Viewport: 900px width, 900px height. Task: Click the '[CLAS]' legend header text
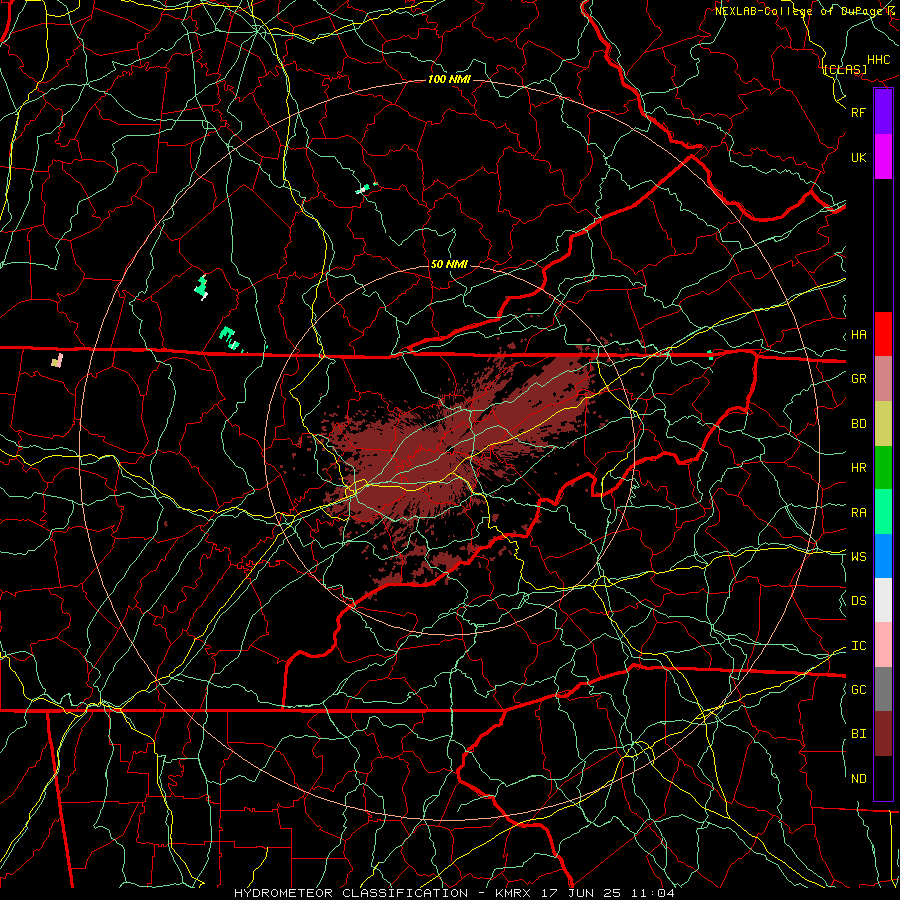(845, 69)
